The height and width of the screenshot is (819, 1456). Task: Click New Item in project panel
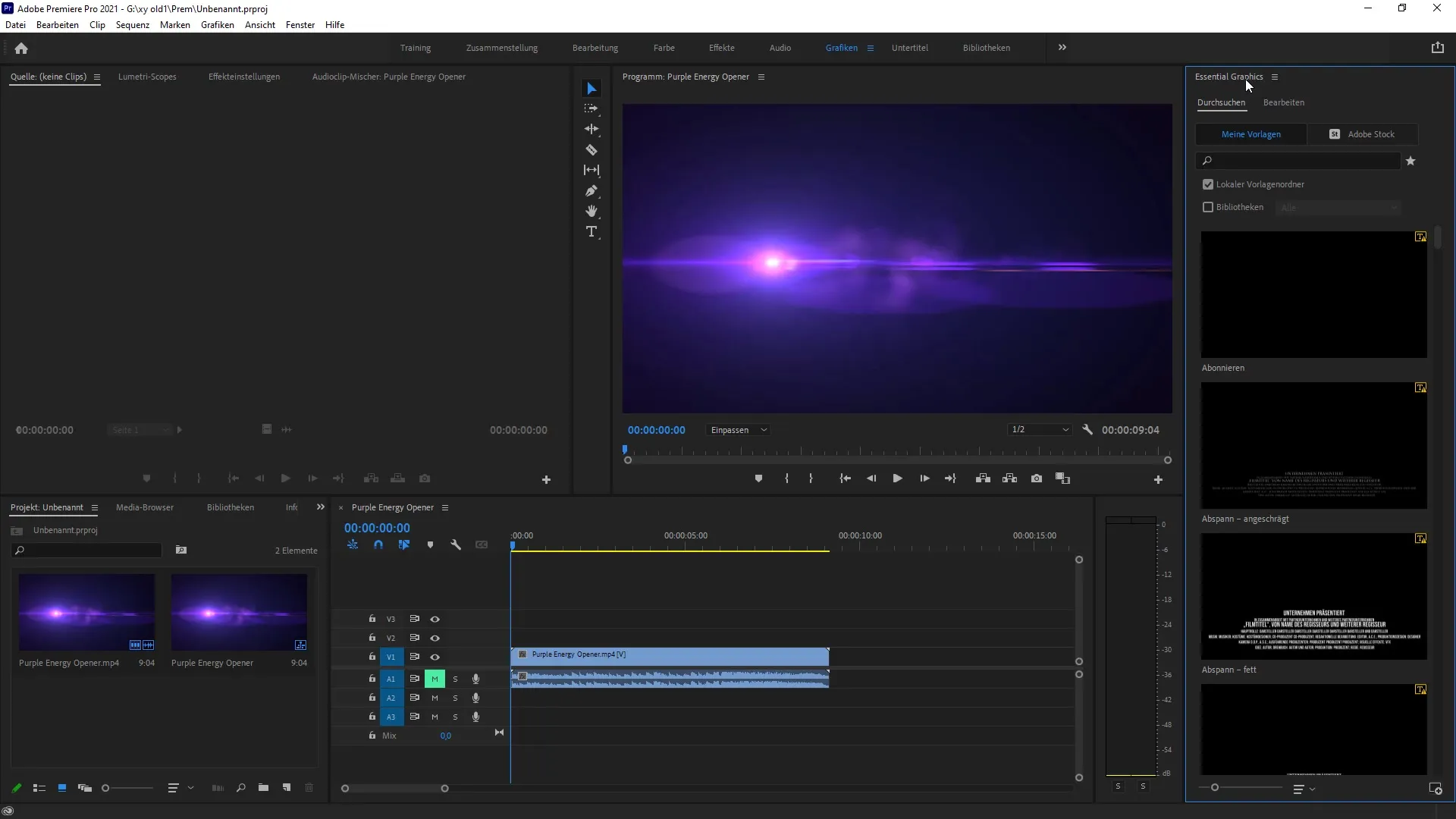coord(287,789)
